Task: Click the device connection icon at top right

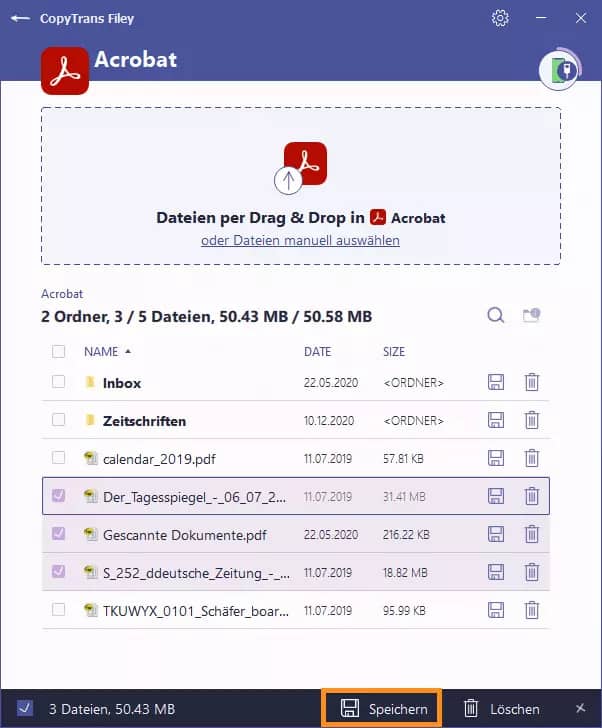Action: pyautogui.click(x=560, y=71)
